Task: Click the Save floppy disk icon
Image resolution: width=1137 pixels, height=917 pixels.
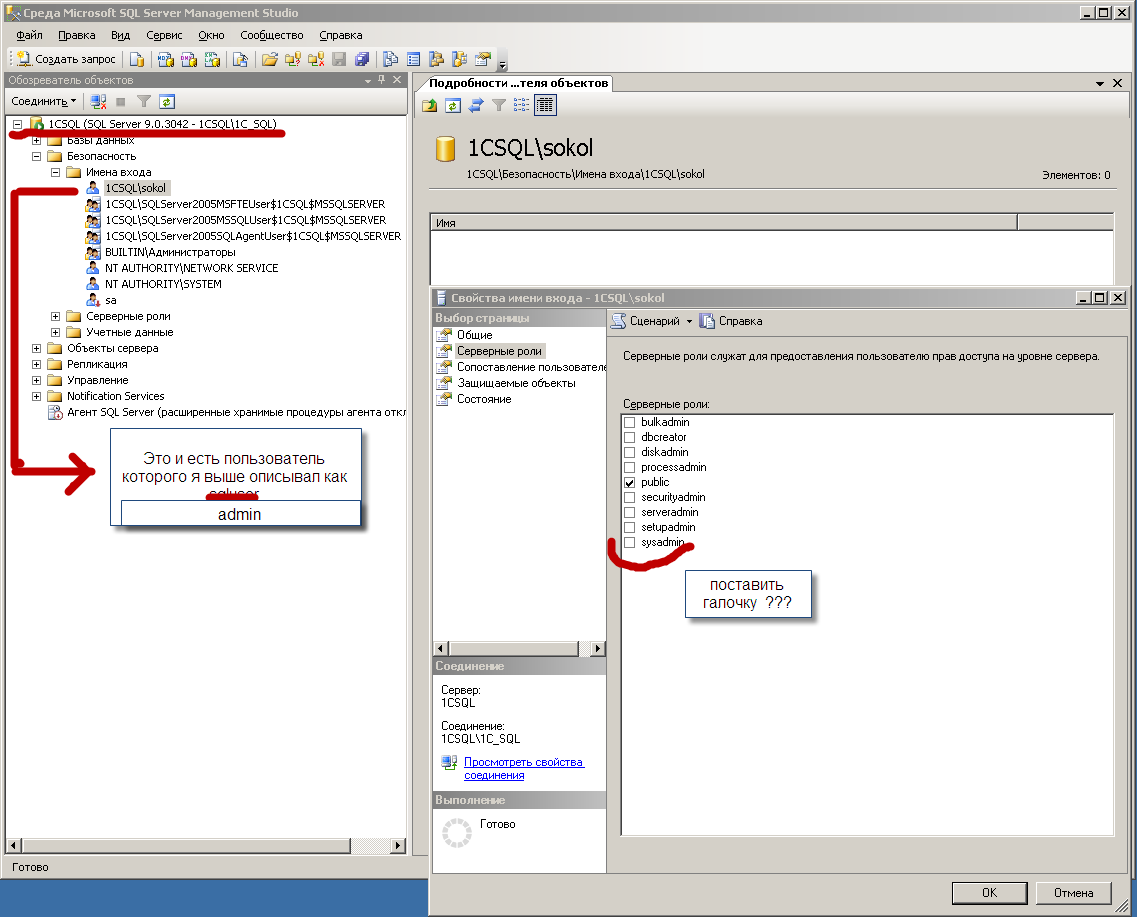Action: click(339, 59)
